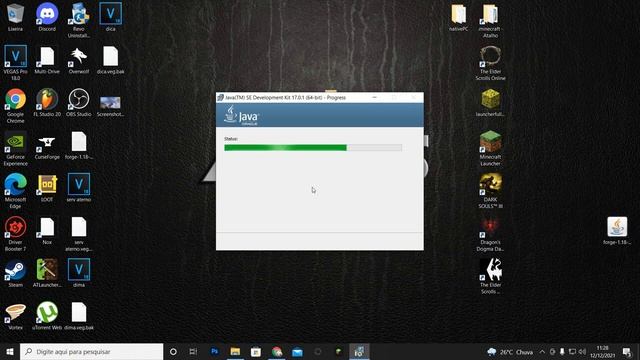Open the notification center icon
The width and height of the screenshot is (640, 360).
[627, 351]
